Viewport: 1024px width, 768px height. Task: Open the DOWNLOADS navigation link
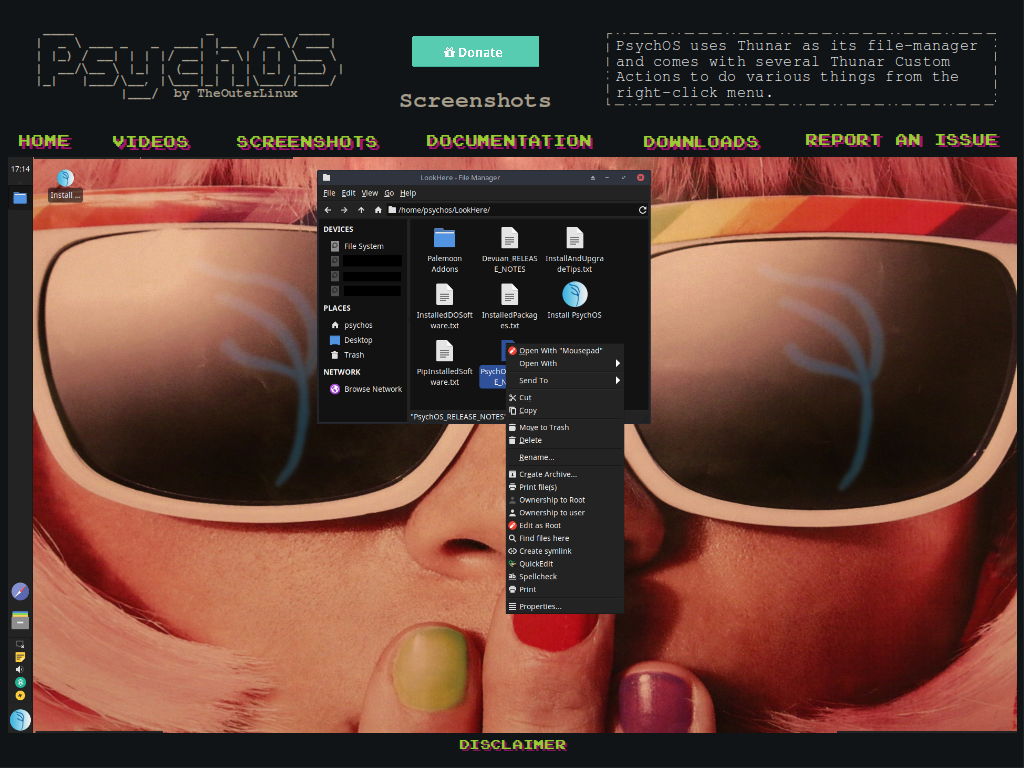pos(701,142)
